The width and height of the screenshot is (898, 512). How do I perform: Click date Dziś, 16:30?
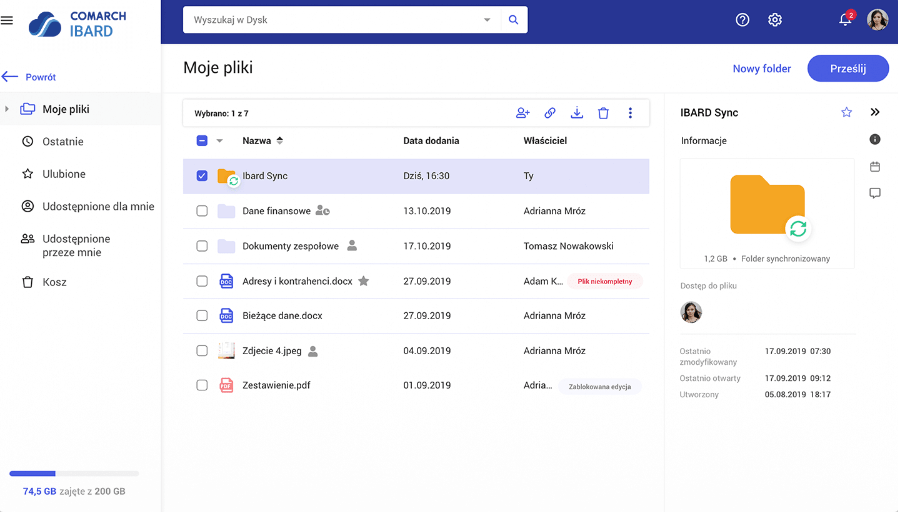click(426, 176)
